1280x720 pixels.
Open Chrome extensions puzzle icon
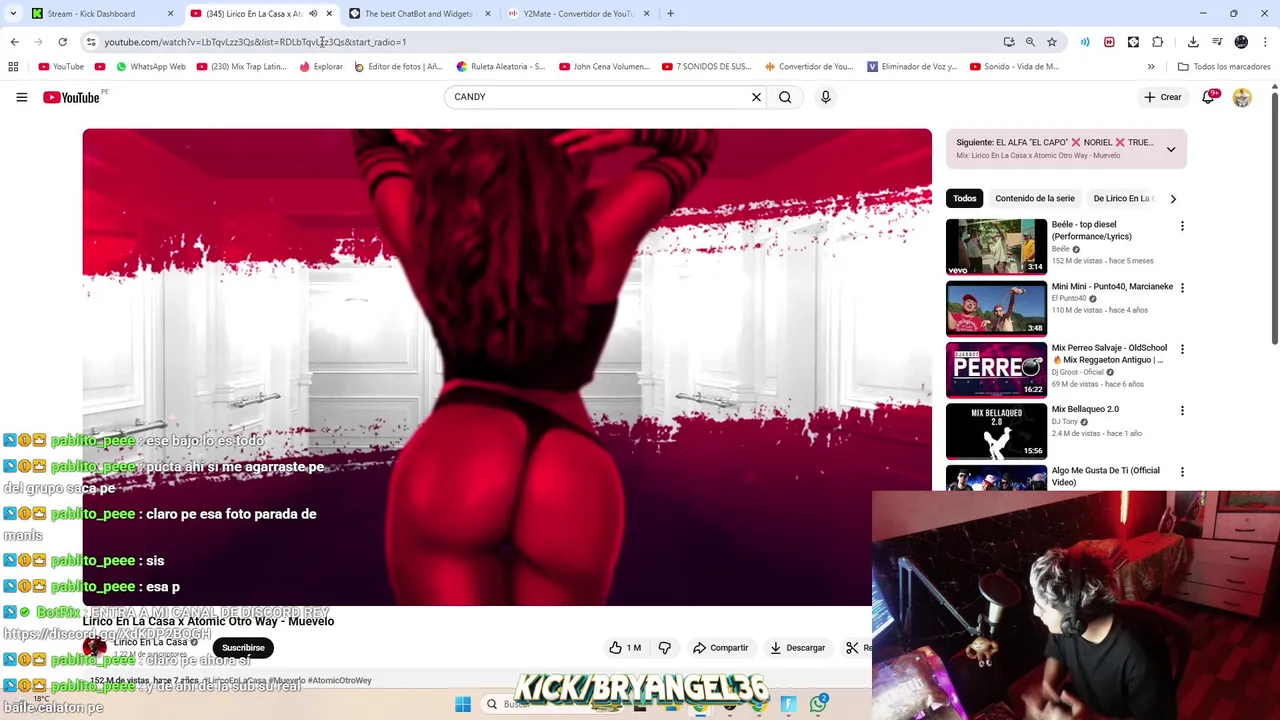pyautogui.click(x=1157, y=42)
